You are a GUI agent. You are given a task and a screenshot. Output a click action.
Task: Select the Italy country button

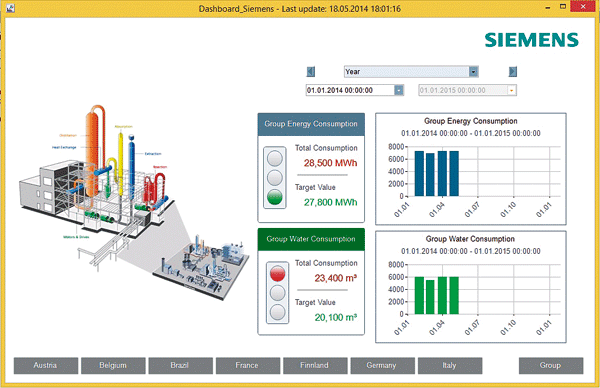(450, 365)
